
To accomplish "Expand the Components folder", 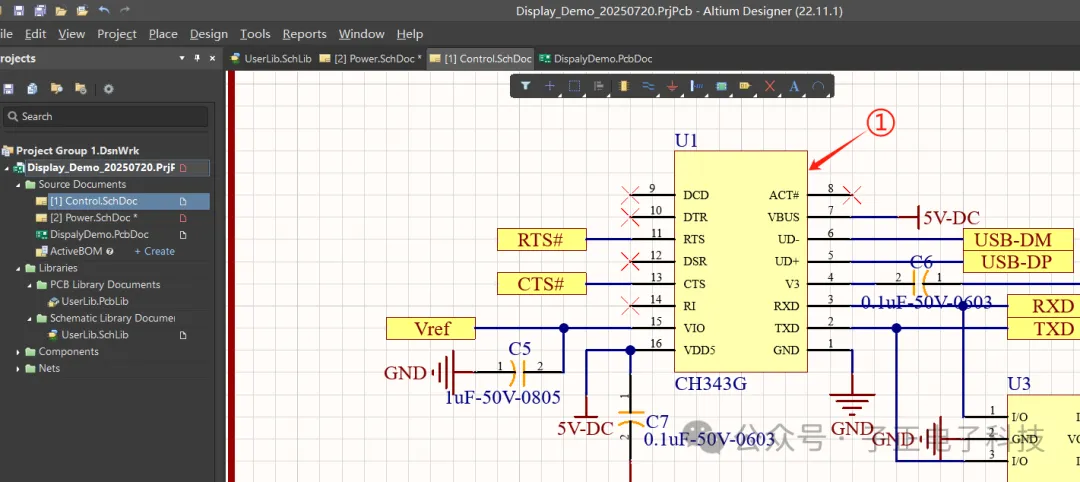I will [x=19, y=351].
